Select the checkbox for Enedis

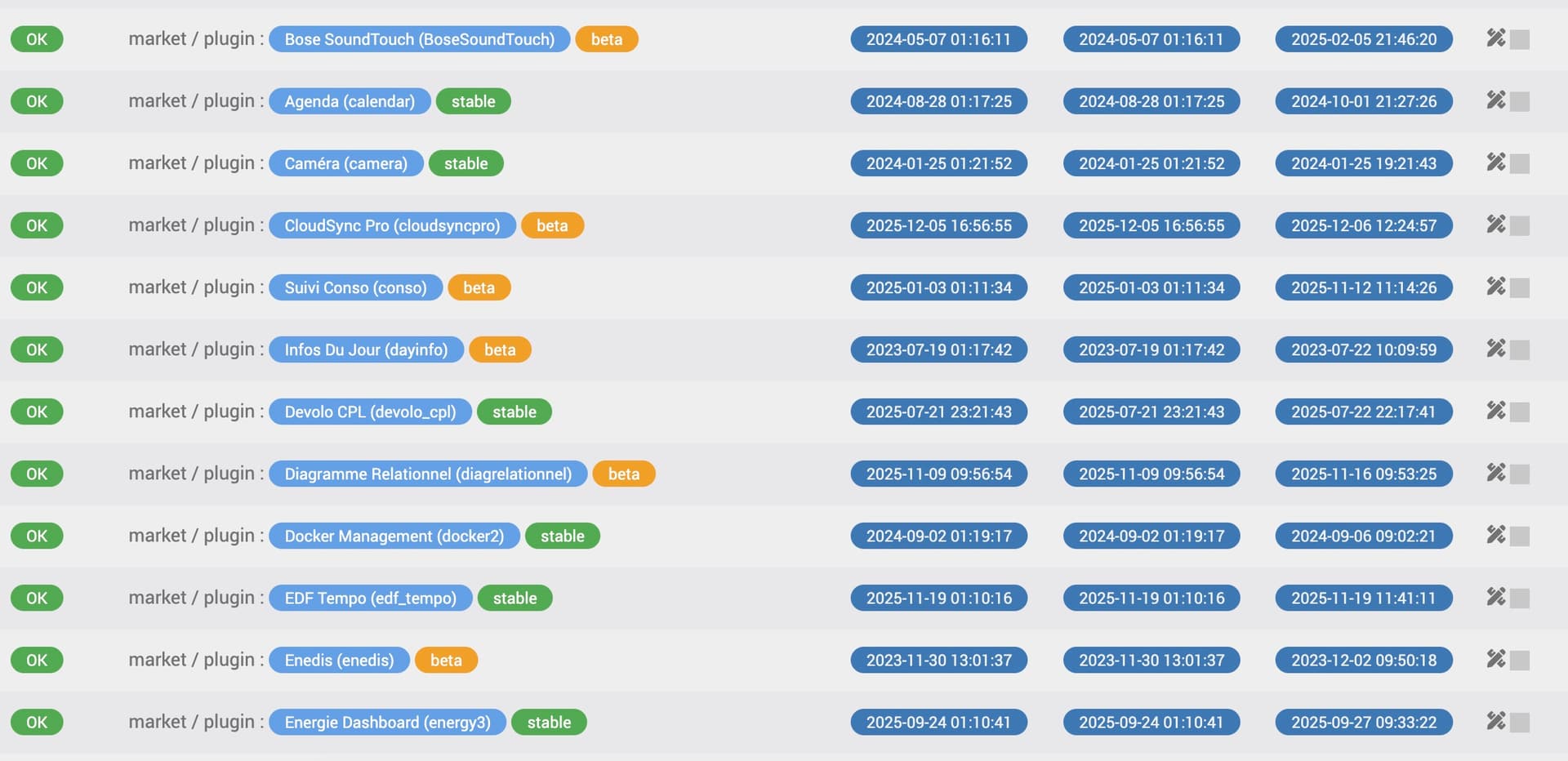pos(1520,661)
